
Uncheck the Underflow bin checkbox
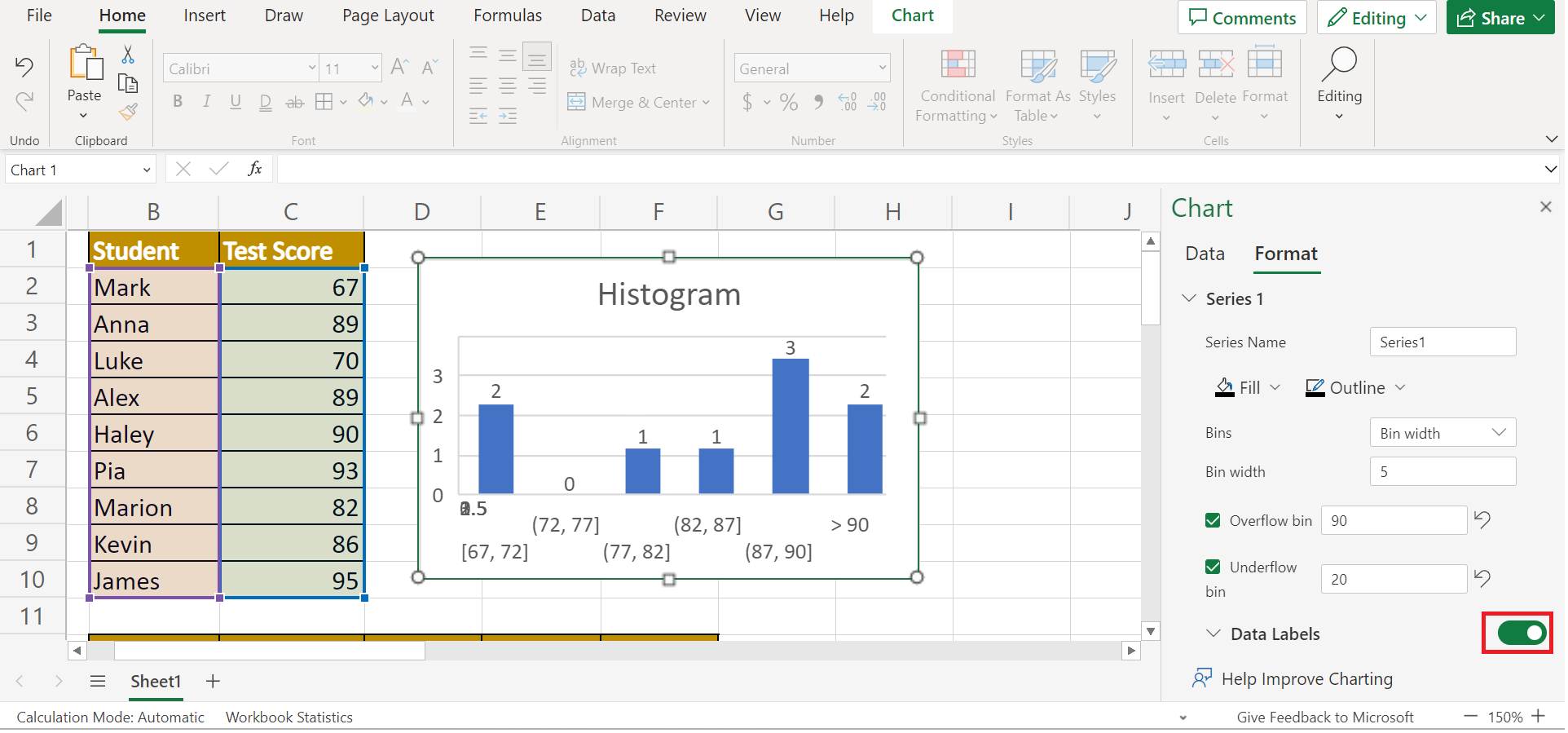click(1213, 567)
